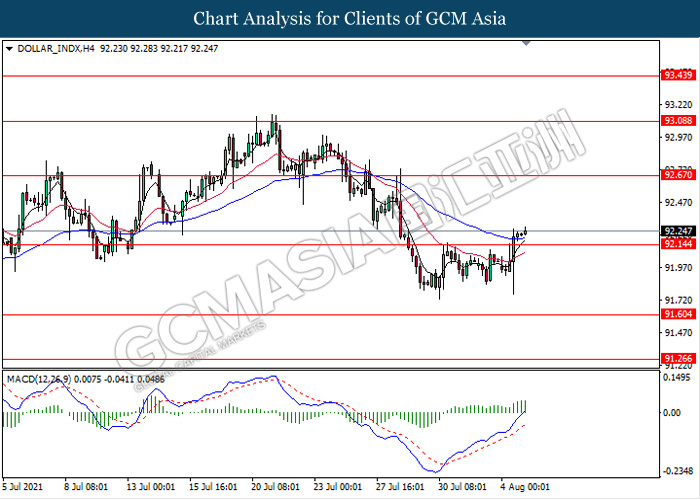This screenshot has width=700, height=500.
Task: Click the 92.470 price scale value
Action: [x=678, y=203]
